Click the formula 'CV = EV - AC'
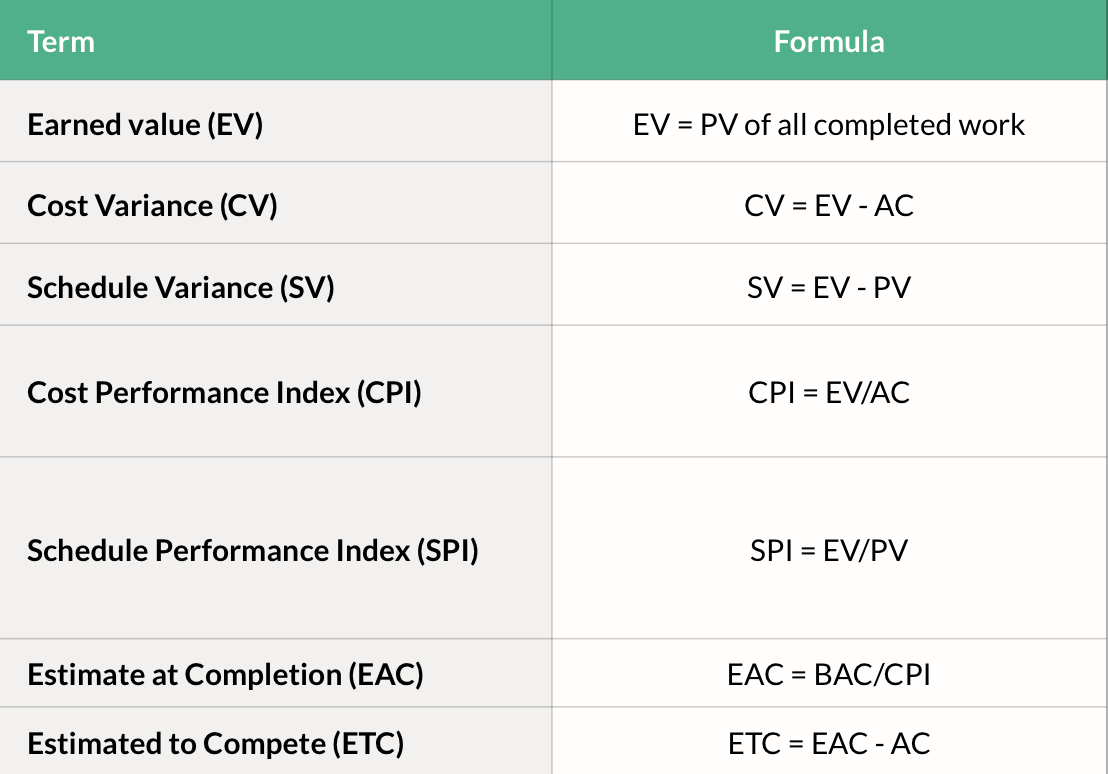1108x774 pixels. (x=829, y=206)
